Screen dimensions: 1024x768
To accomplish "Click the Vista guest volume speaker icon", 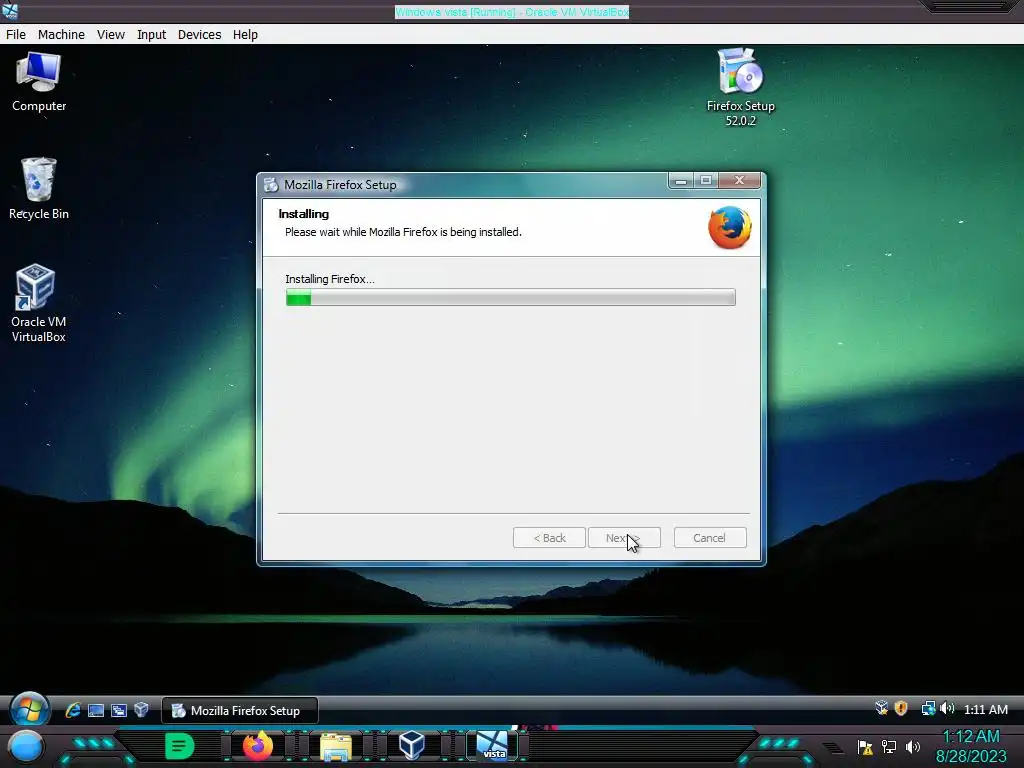I will coord(946,708).
